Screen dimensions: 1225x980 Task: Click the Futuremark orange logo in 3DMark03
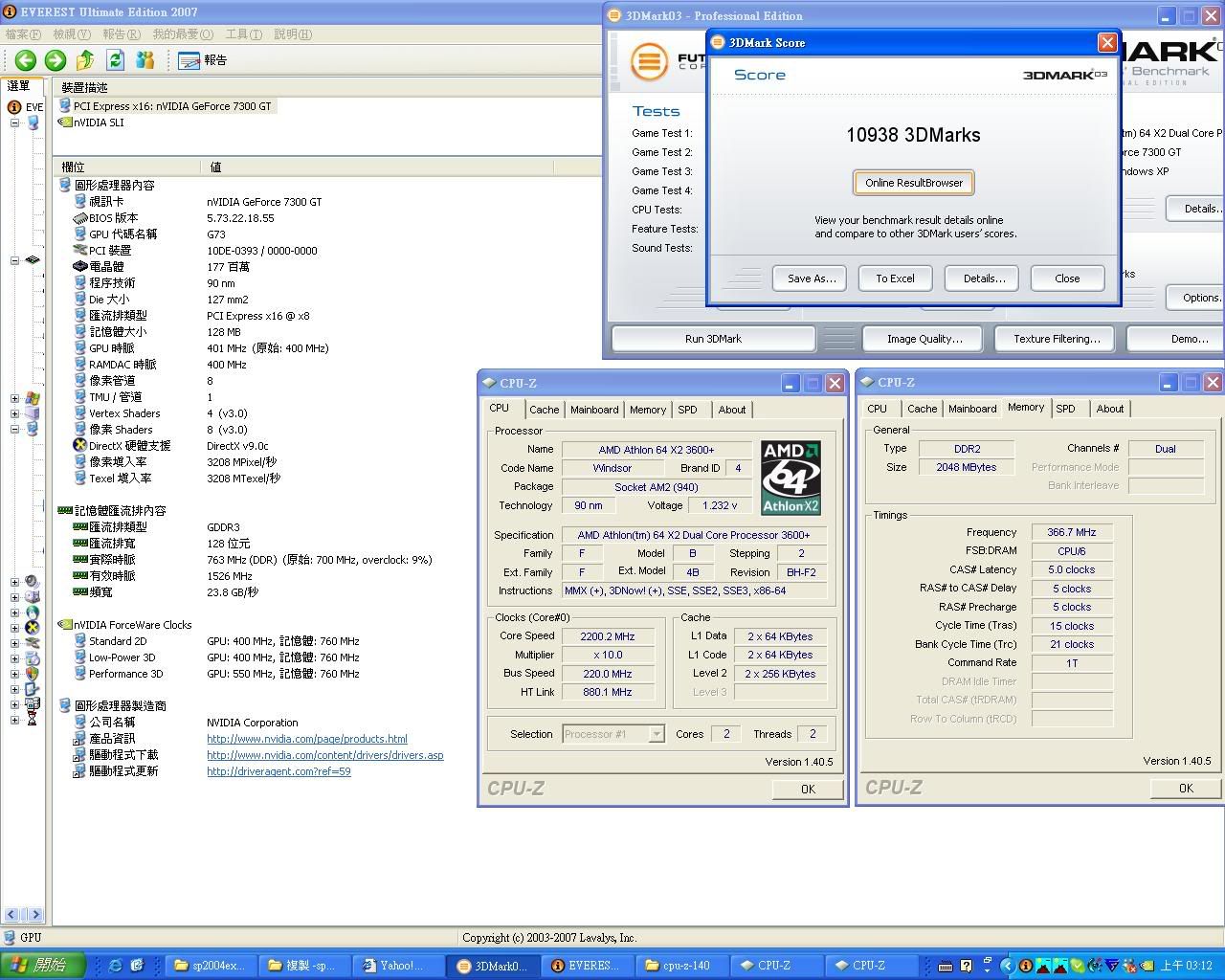point(649,62)
